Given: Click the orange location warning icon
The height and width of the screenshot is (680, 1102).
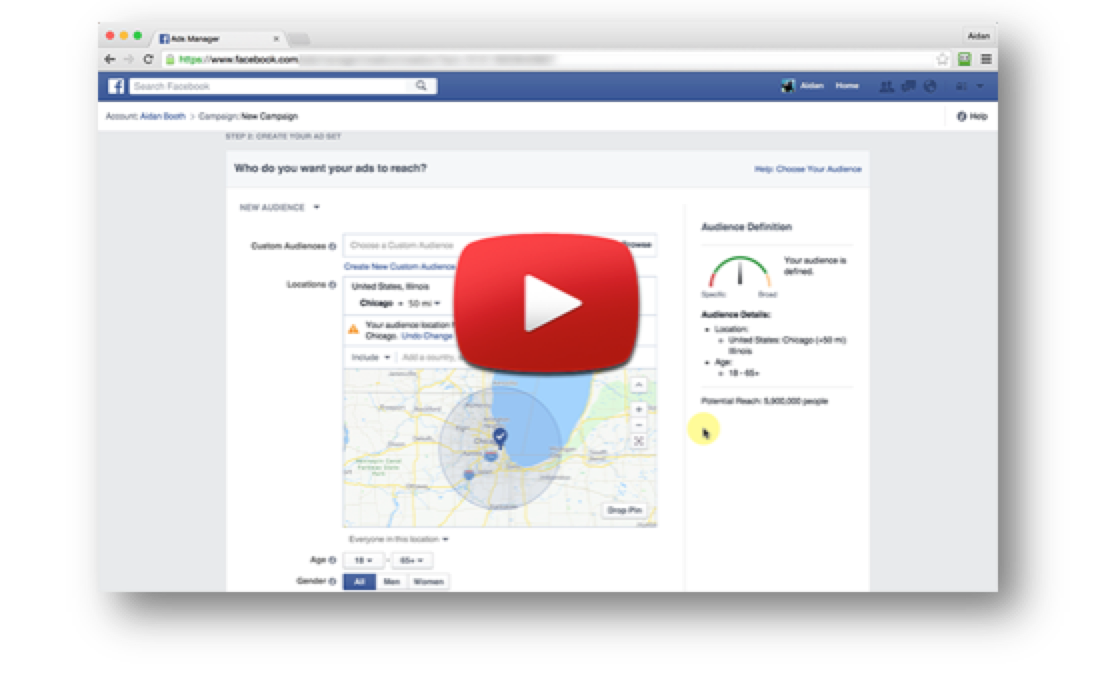Looking at the screenshot, I should click(x=354, y=329).
